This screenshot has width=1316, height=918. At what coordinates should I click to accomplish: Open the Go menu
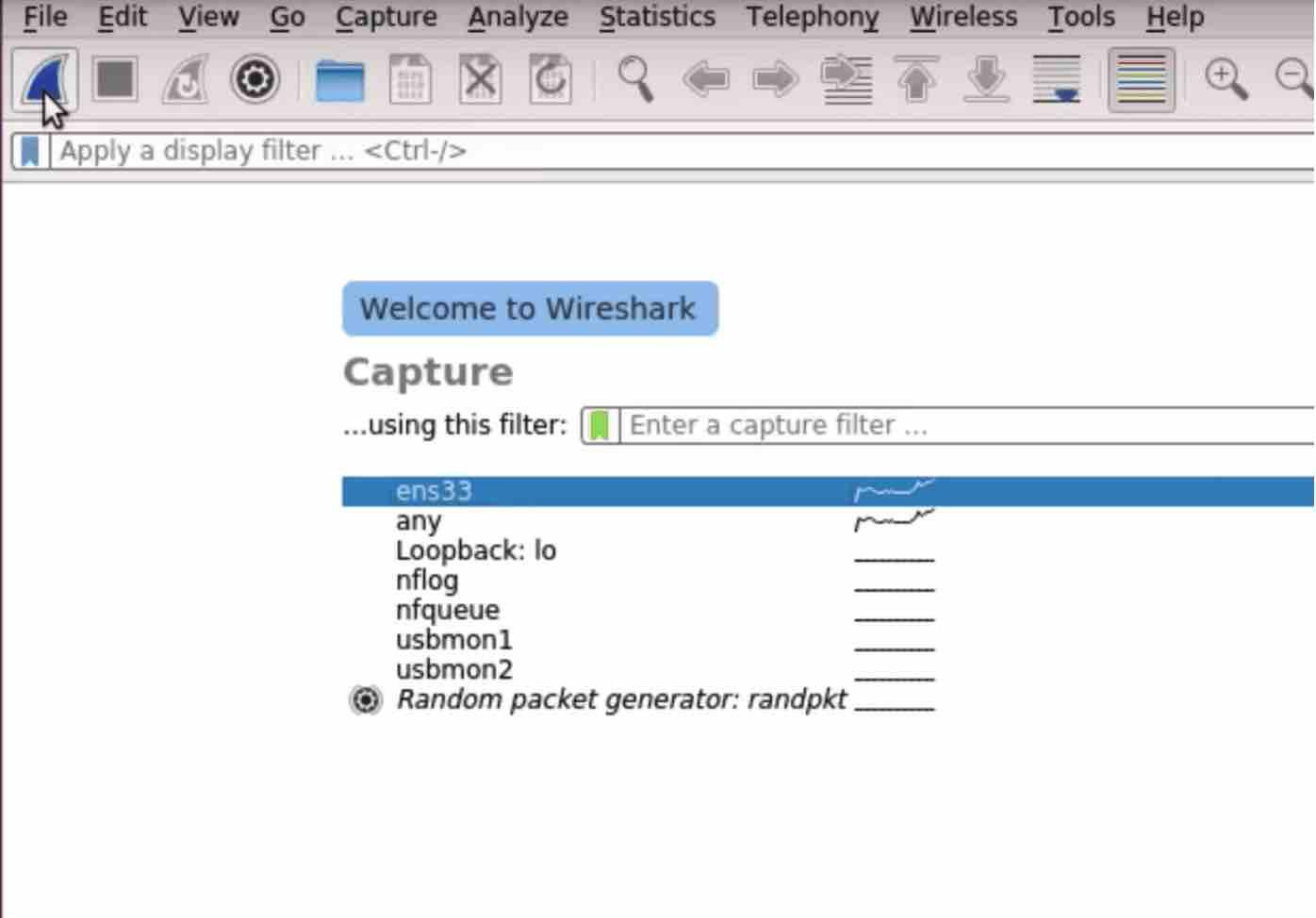288,17
